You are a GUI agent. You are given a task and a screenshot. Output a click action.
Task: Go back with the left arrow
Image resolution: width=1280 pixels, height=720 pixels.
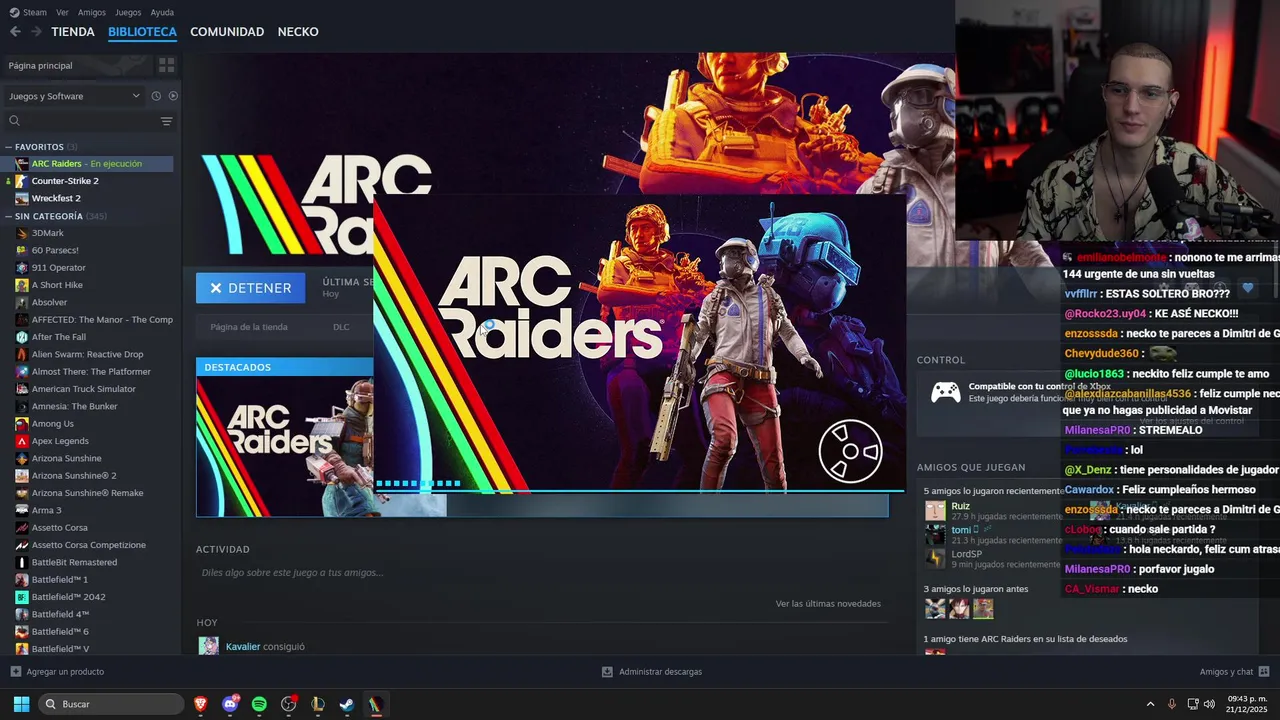click(15, 32)
